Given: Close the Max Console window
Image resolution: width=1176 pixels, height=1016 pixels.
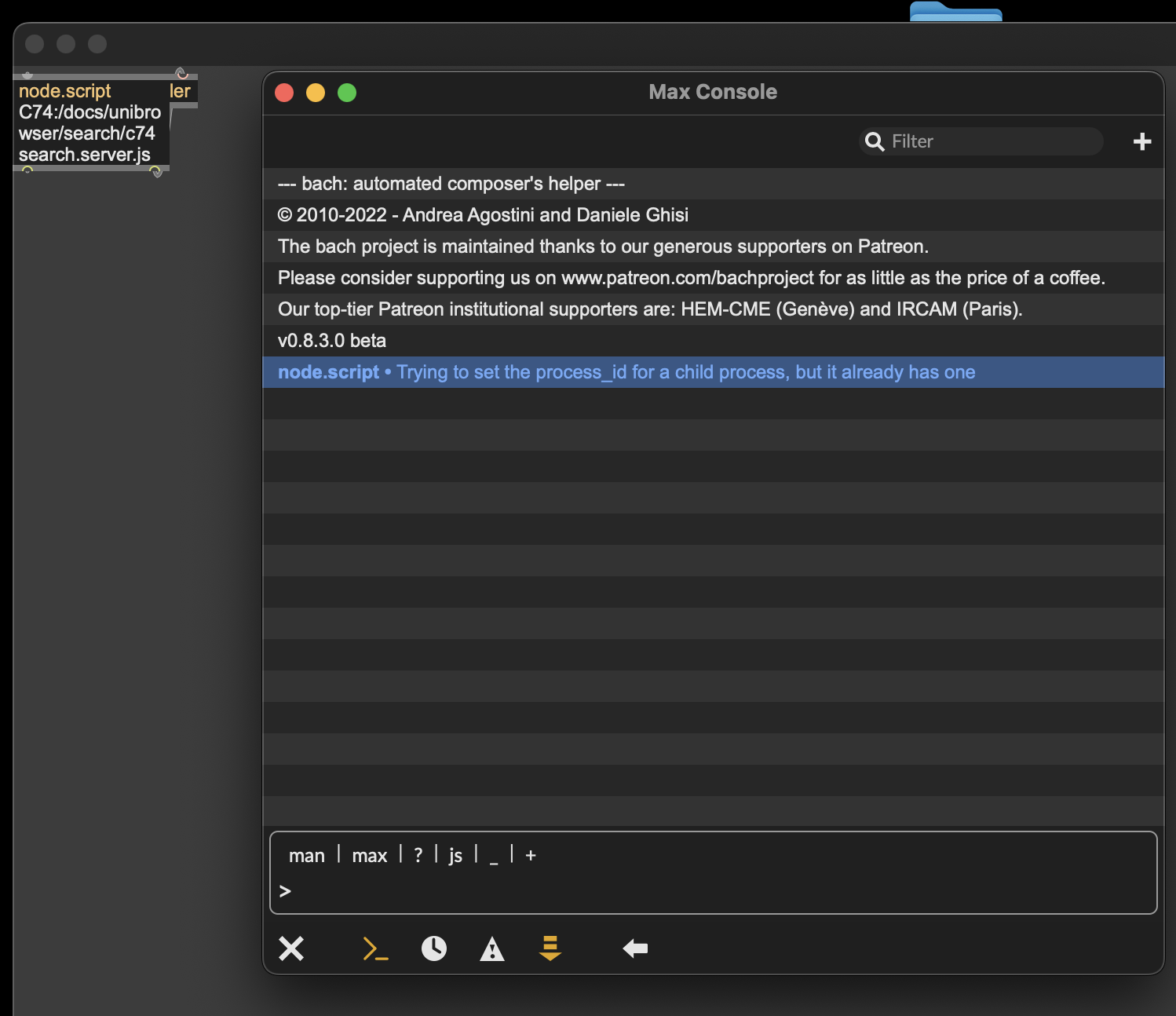Looking at the screenshot, I should [x=284, y=93].
